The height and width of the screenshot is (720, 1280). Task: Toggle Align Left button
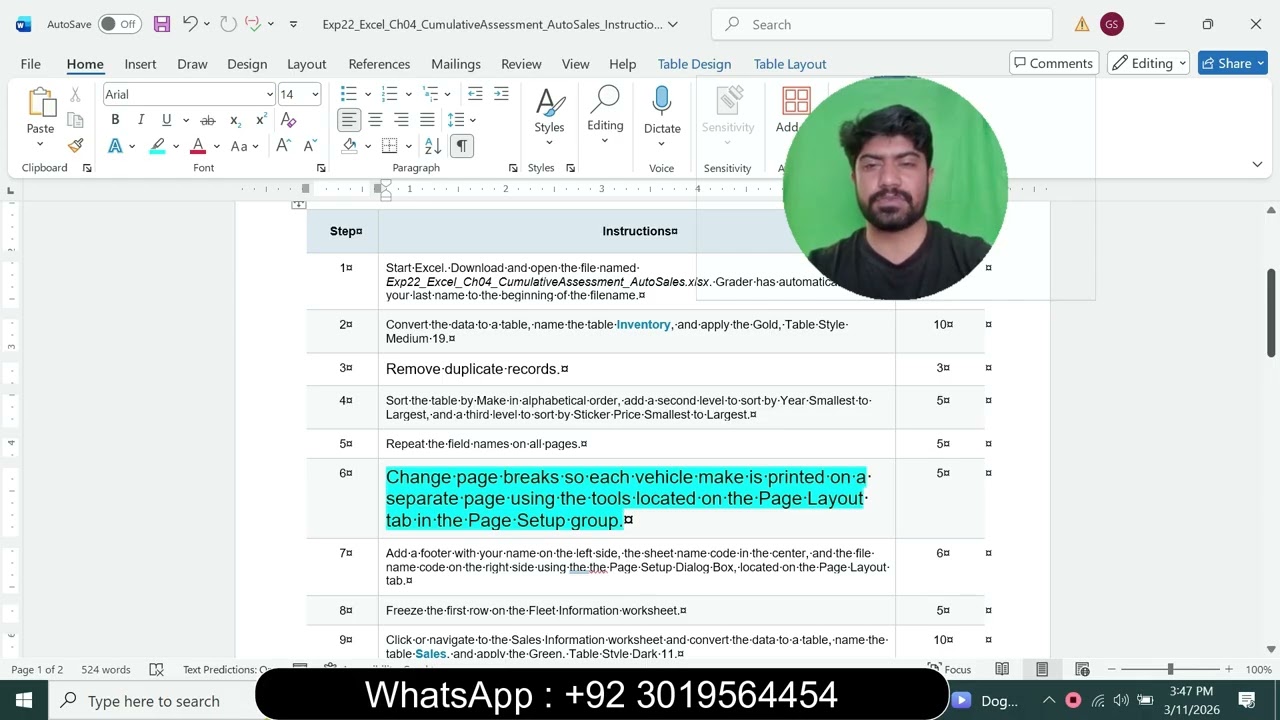348,120
